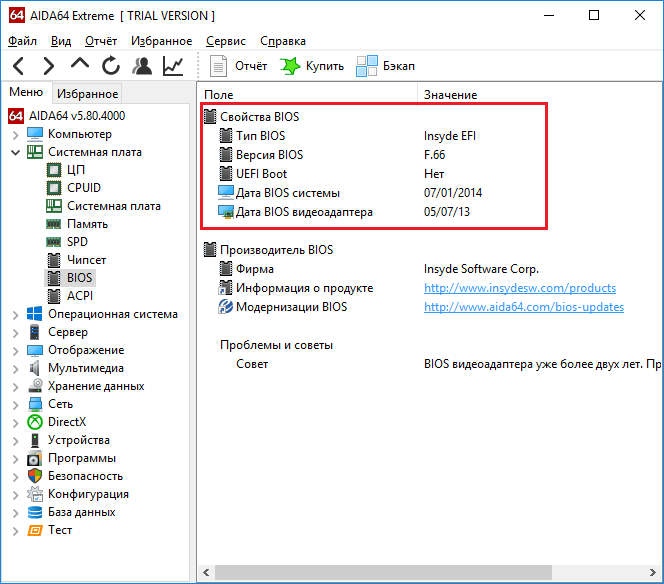The height and width of the screenshot is (584, 664).
Task: Expand the Тест tree node
Action: tap(16, 531)
